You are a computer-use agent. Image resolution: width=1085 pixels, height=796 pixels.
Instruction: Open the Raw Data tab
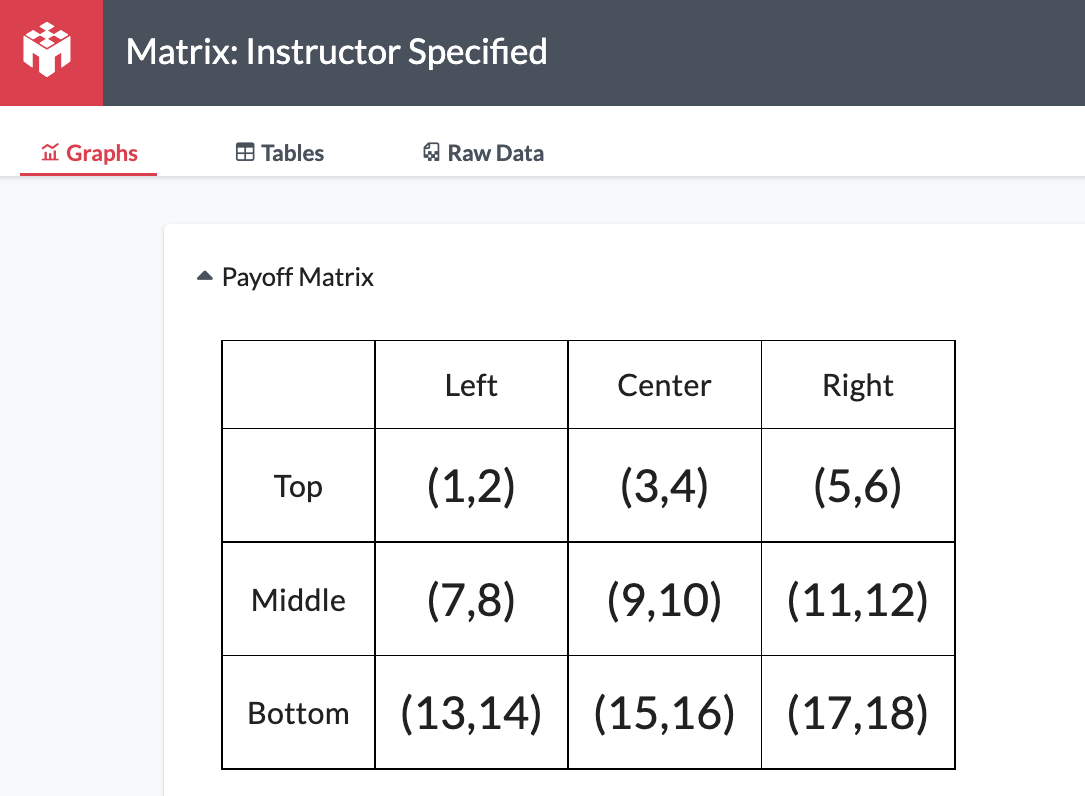(483, 152)
